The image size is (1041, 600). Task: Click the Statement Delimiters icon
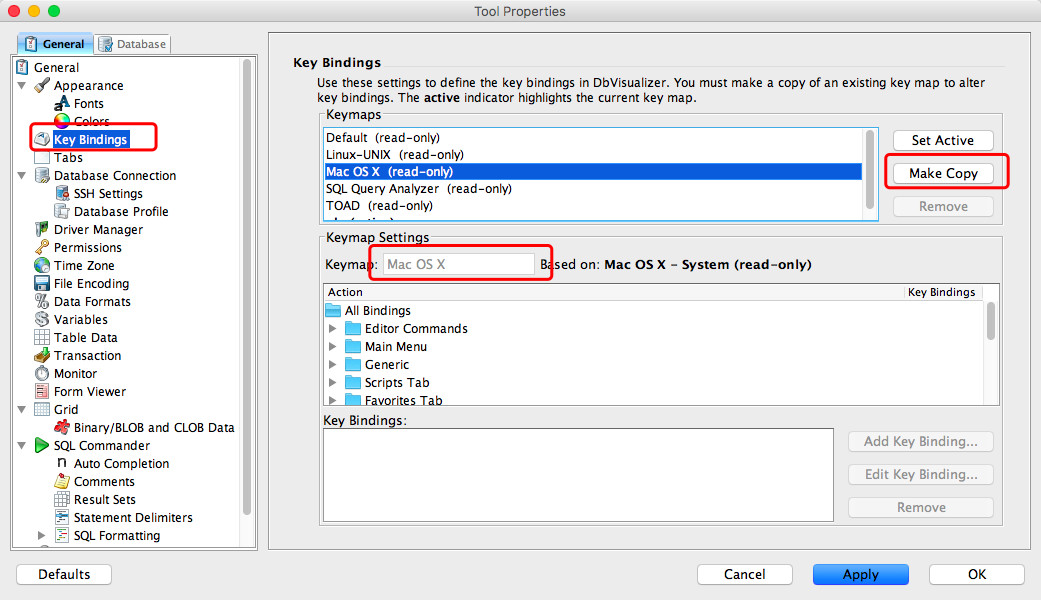tap(62, 517)
